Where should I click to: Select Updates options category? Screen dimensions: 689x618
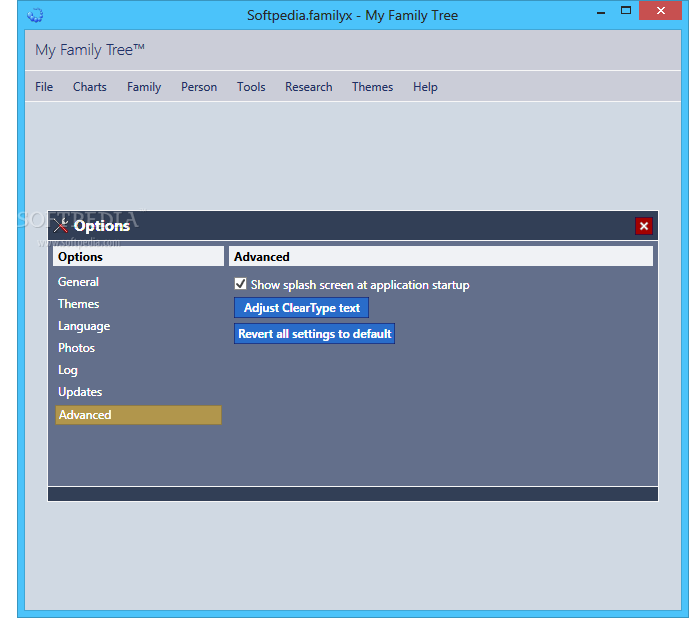coord(80,392)
